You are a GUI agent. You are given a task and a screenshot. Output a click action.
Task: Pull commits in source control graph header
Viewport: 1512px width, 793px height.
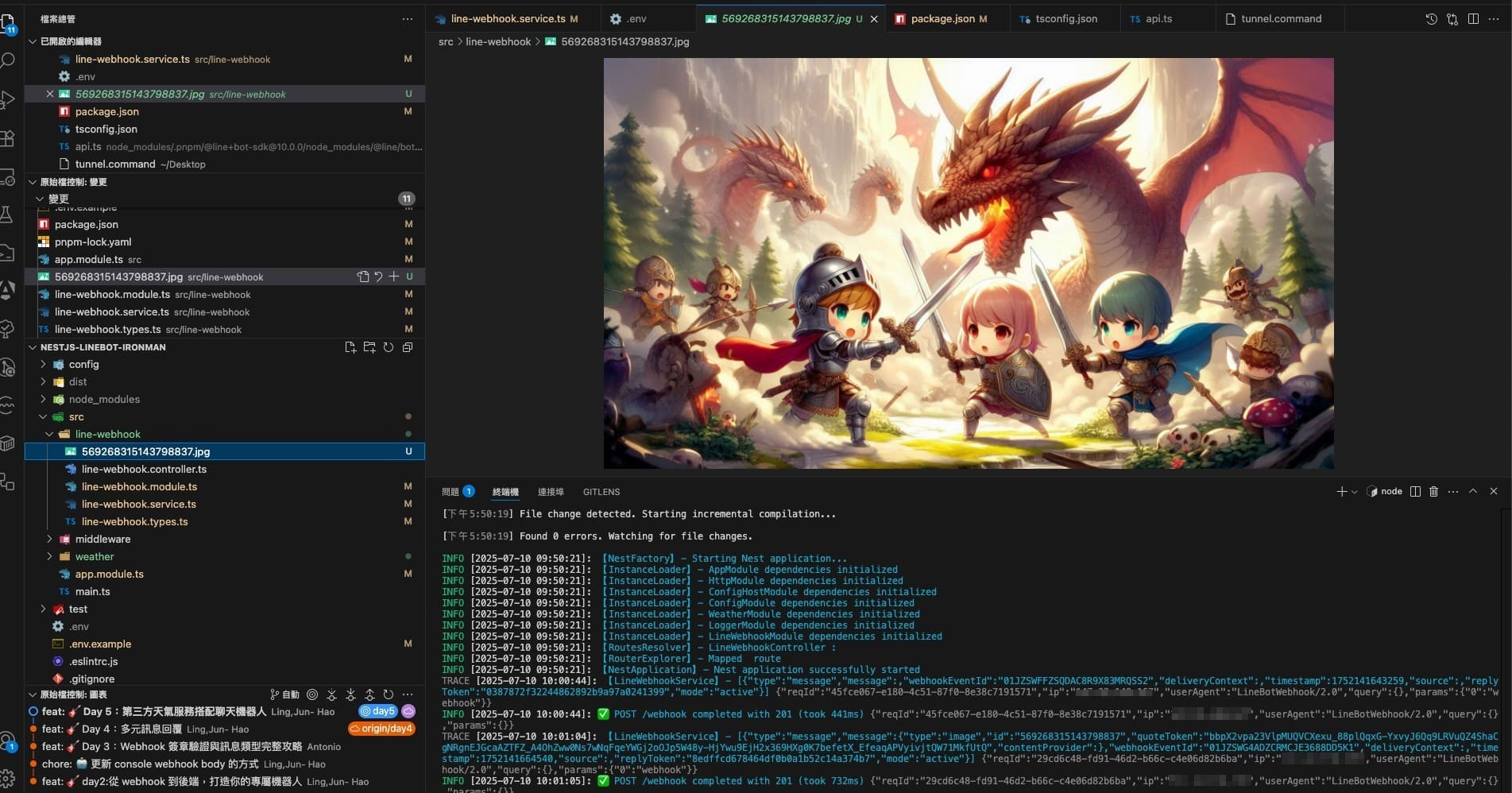[350, 694]
